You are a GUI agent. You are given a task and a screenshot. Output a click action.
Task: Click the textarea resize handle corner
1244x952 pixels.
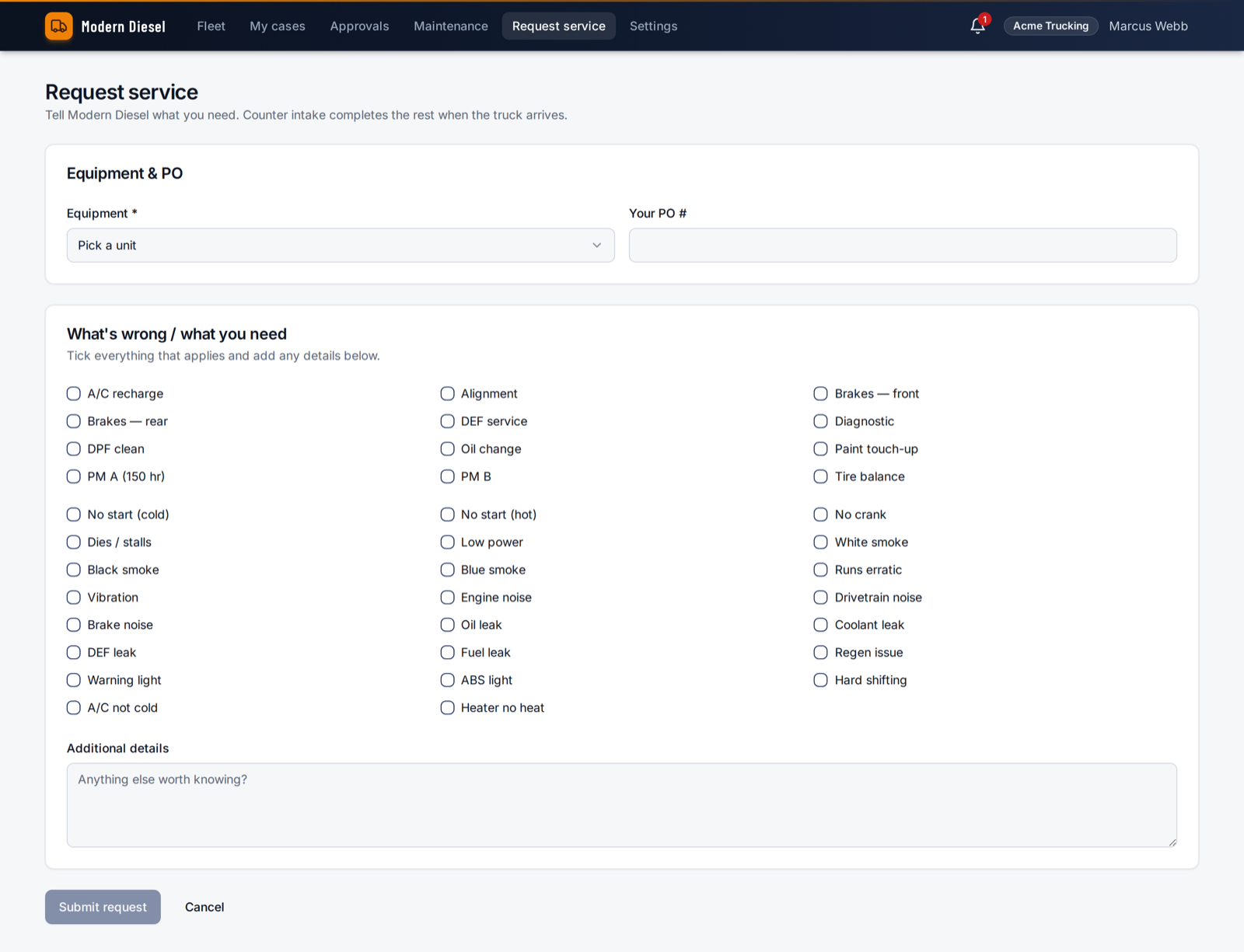pos(1172,842)
